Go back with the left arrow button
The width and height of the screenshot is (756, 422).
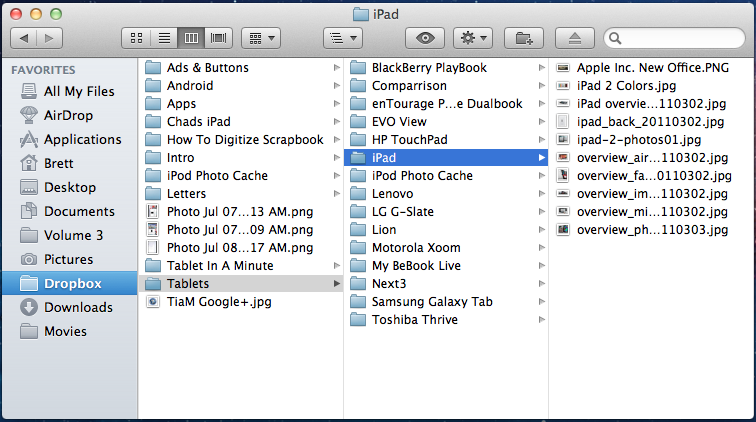(24, 38)
